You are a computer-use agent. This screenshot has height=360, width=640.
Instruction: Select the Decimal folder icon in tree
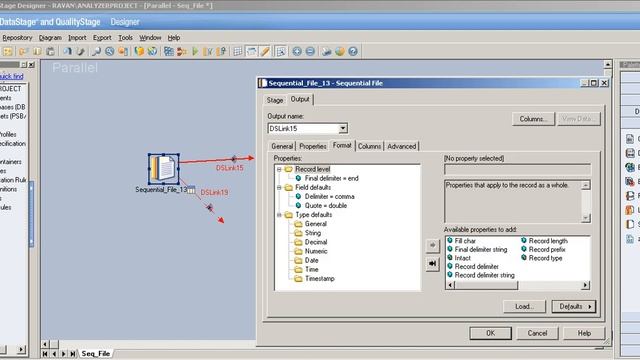point(298,242)
